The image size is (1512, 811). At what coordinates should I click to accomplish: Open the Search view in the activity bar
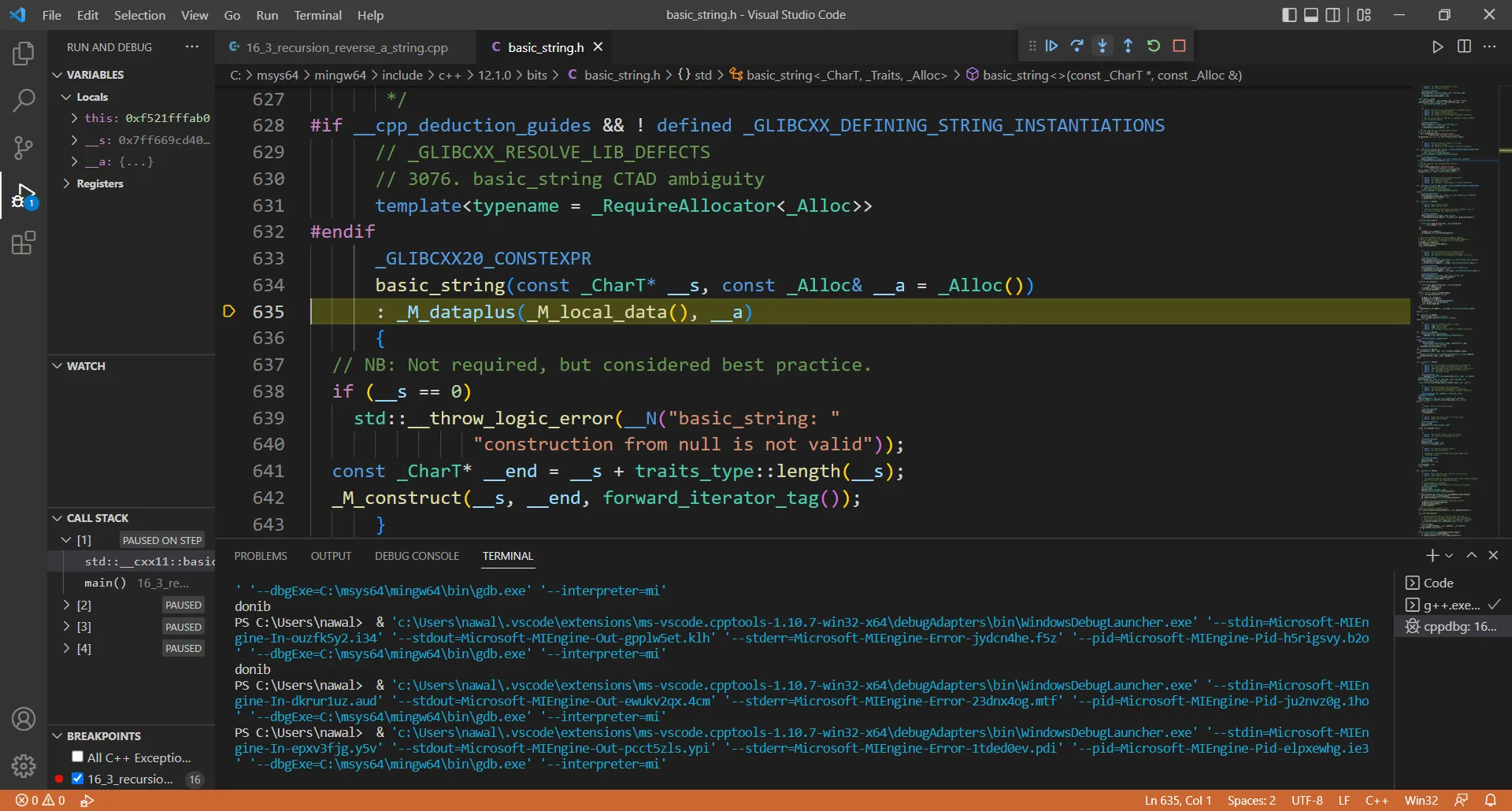tap(24, 100)
